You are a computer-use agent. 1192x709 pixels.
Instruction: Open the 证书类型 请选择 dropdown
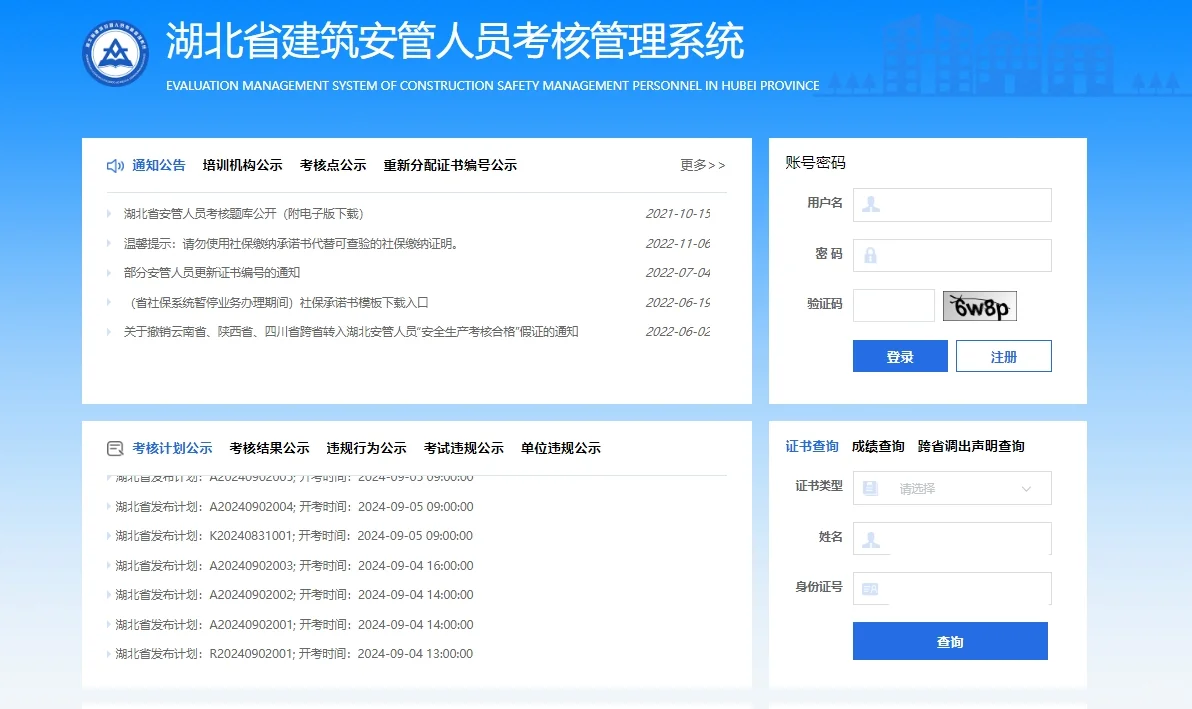click(x=950, y=488)
